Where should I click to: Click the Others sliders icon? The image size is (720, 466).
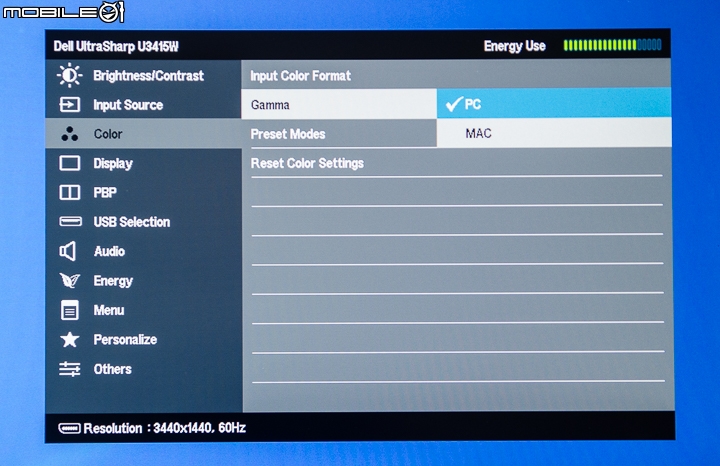pyautogui.click(x=70, y=369)
